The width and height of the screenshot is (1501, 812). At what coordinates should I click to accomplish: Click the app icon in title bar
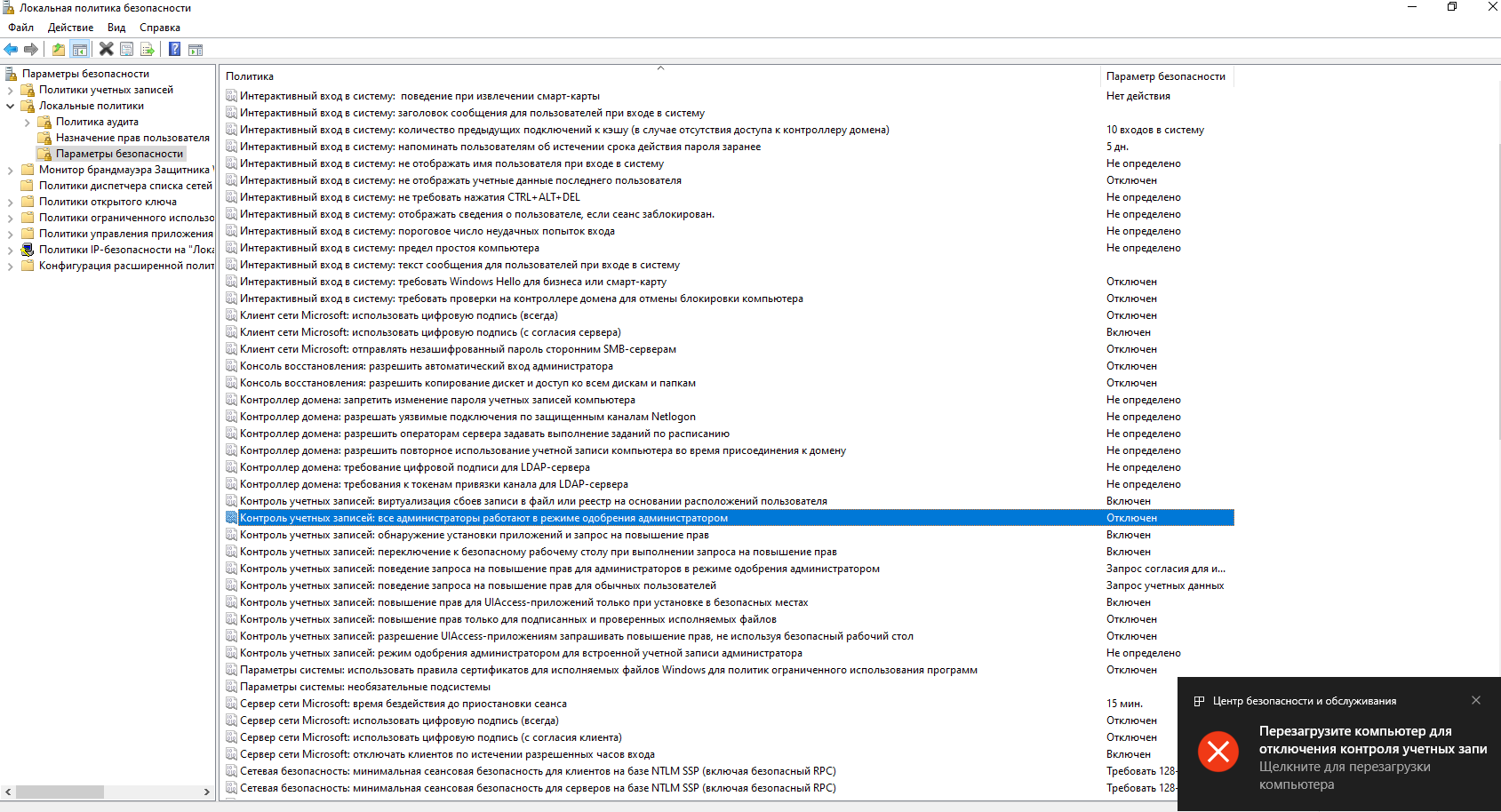tap(8, 7)
